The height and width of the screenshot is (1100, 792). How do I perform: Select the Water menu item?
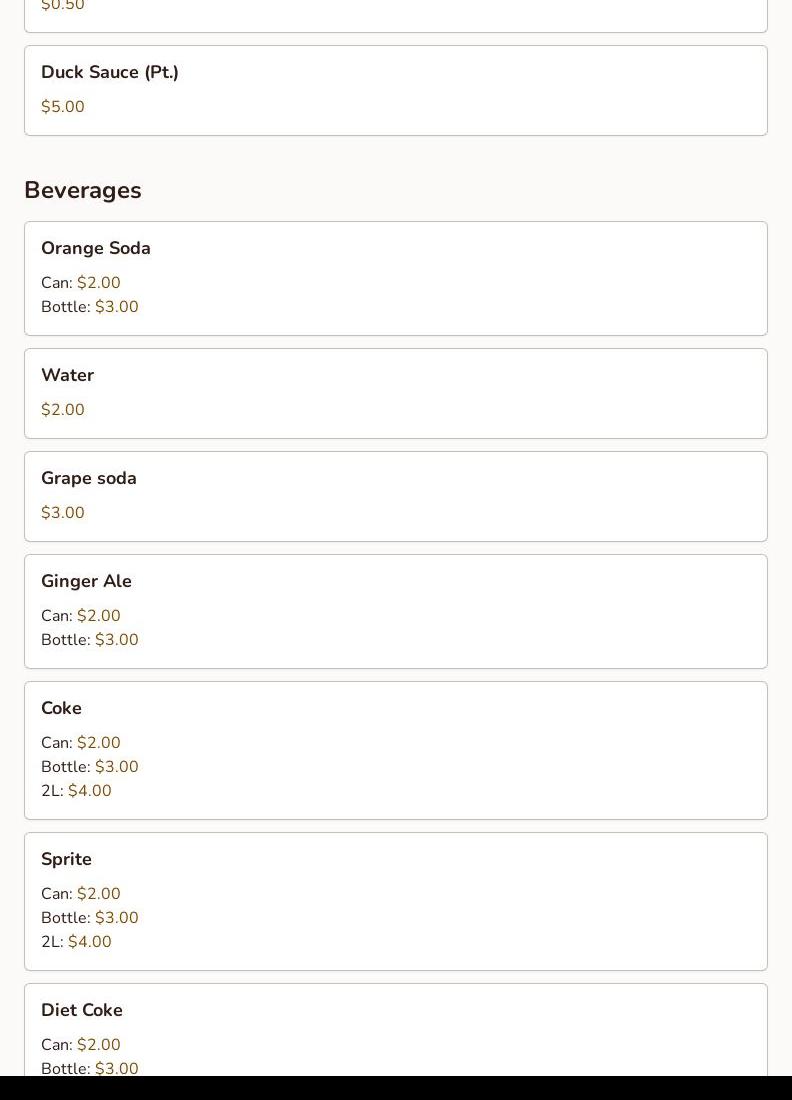click(x=68, y=375)
